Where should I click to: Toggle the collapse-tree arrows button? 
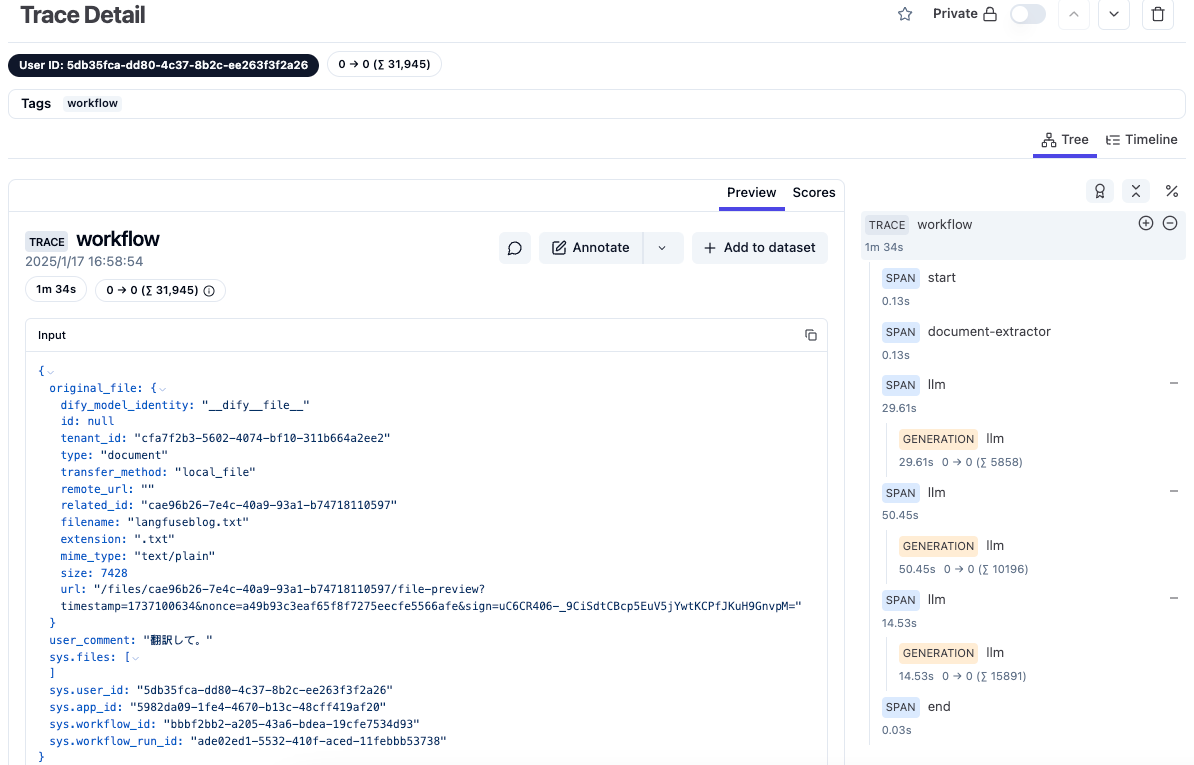click(x=1135, y=191)
